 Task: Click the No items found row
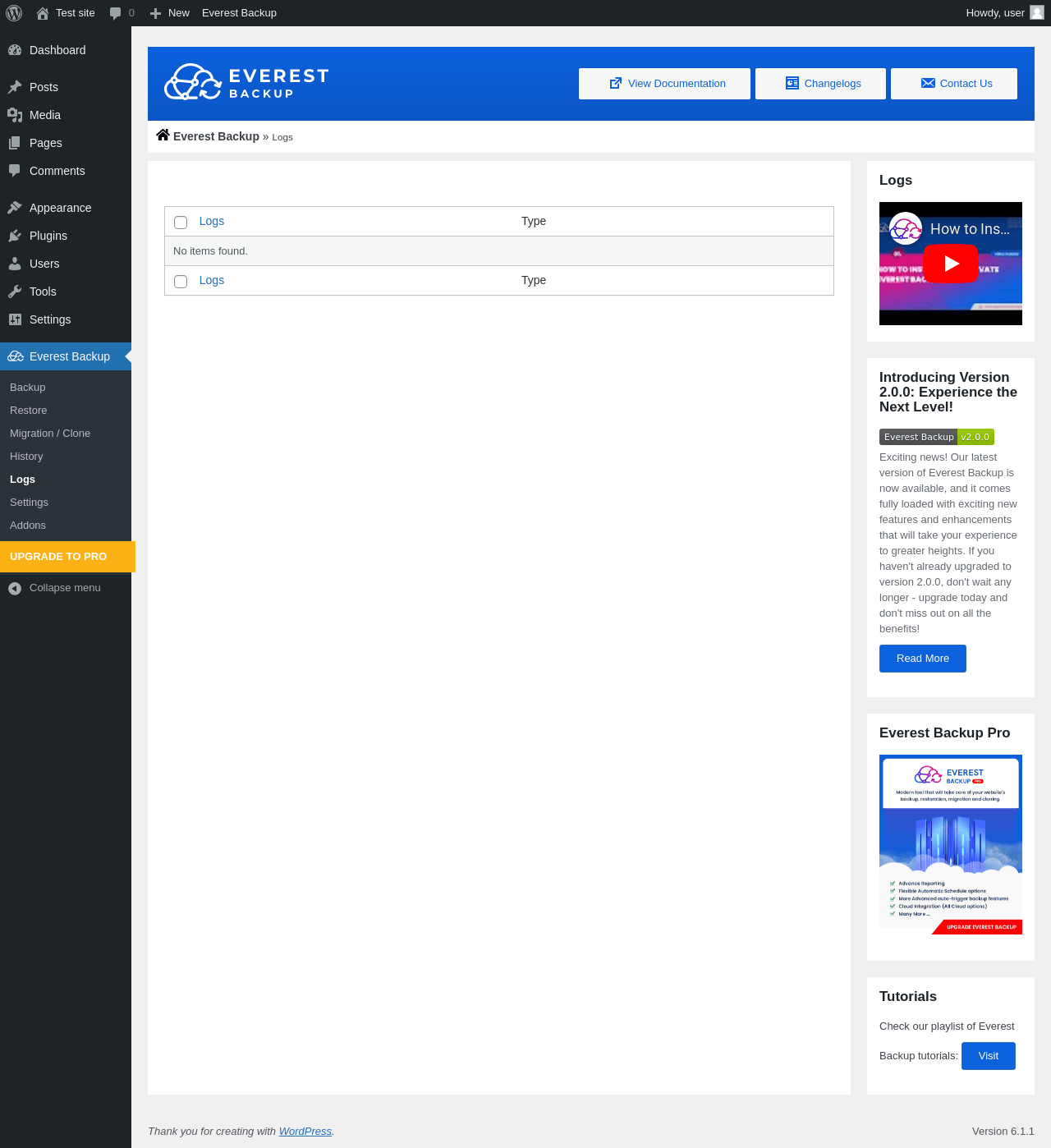click(499, 251)
